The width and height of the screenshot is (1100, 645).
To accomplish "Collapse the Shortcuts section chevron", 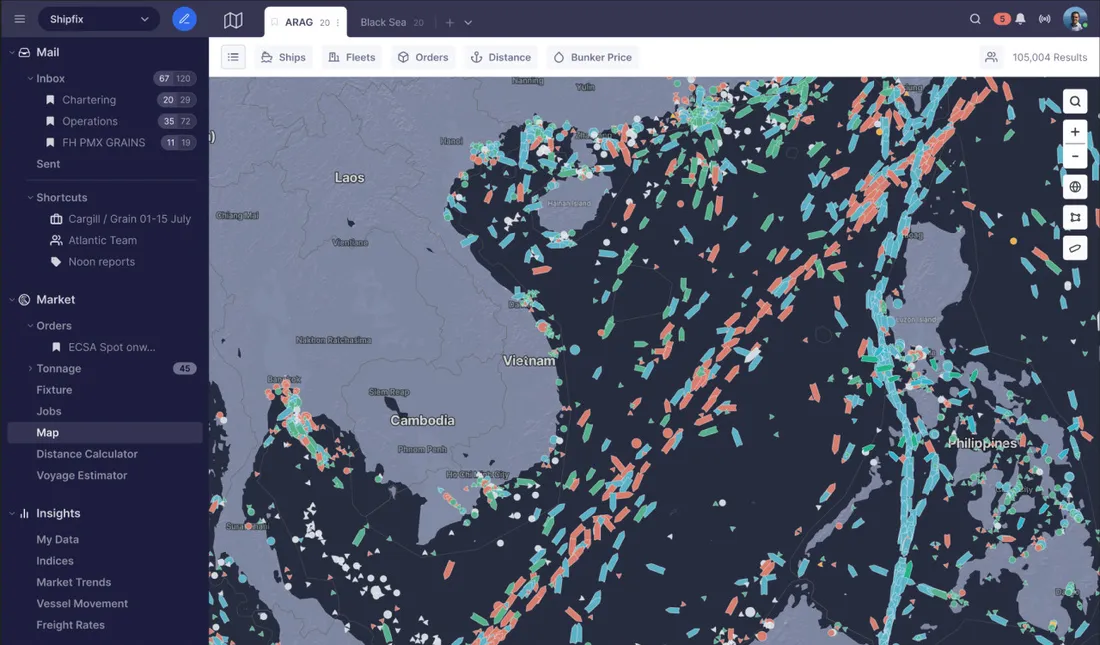I will click(30, 198).
